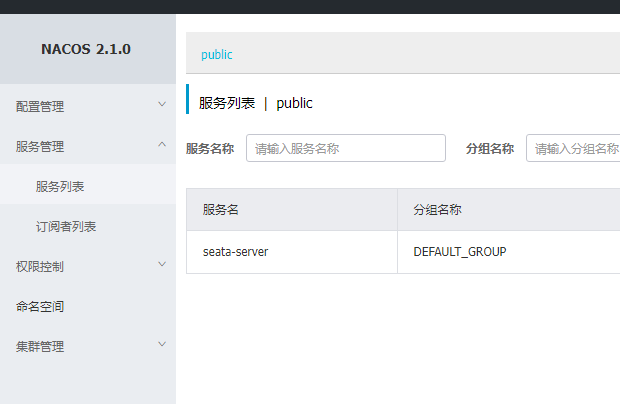Expand the 配置管理 chevron arrow
Screen dimensions: 620x404
(x=162, y=104)
